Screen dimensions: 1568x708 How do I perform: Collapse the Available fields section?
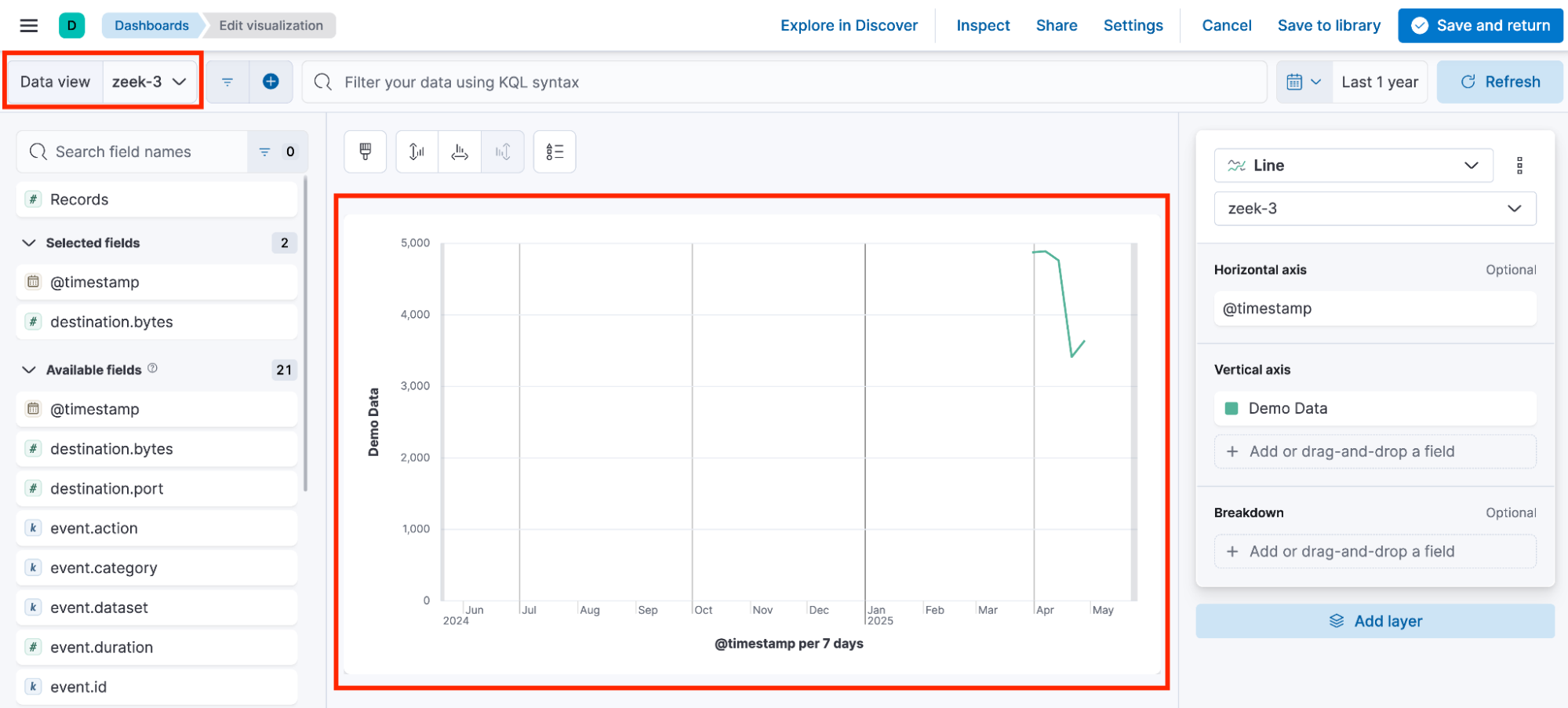(29, 370)
